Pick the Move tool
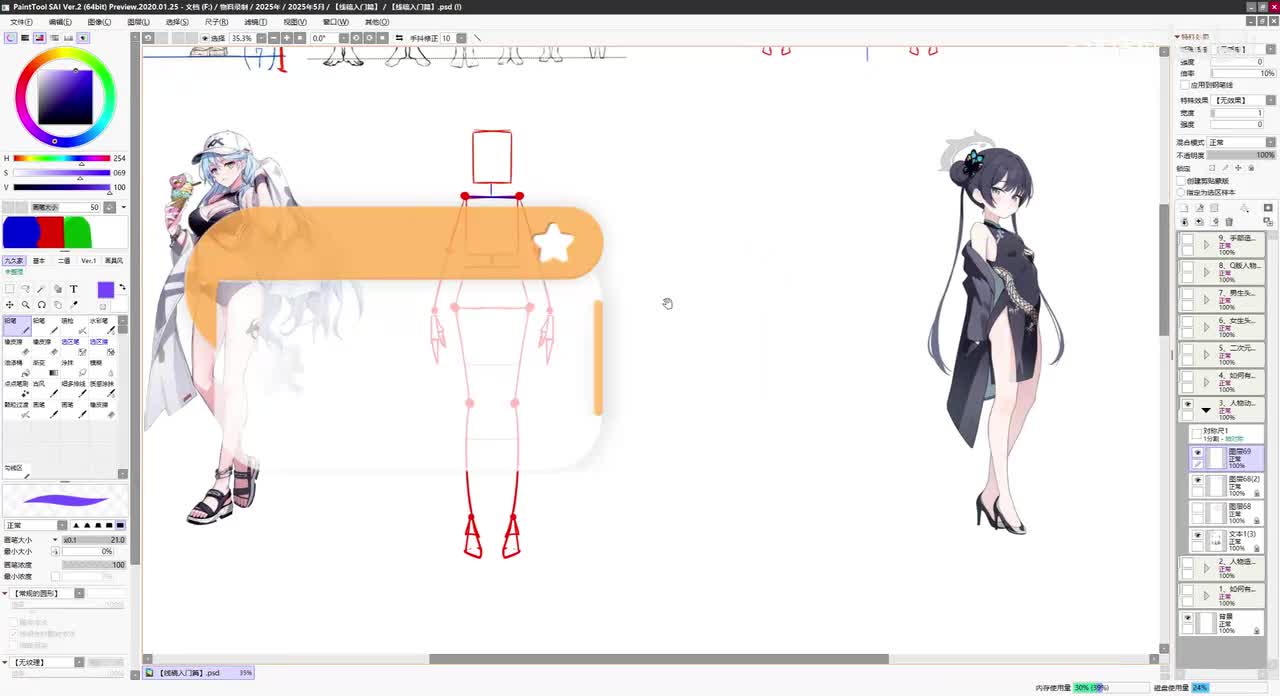Image resolution: width=1280 pixels, height=696 pixels. click(10, 305)
